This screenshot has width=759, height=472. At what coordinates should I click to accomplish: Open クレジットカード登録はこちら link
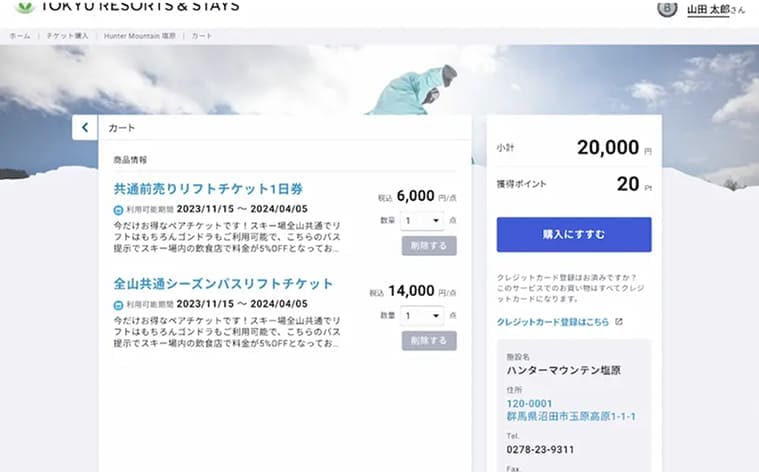[x=553, y=322]
